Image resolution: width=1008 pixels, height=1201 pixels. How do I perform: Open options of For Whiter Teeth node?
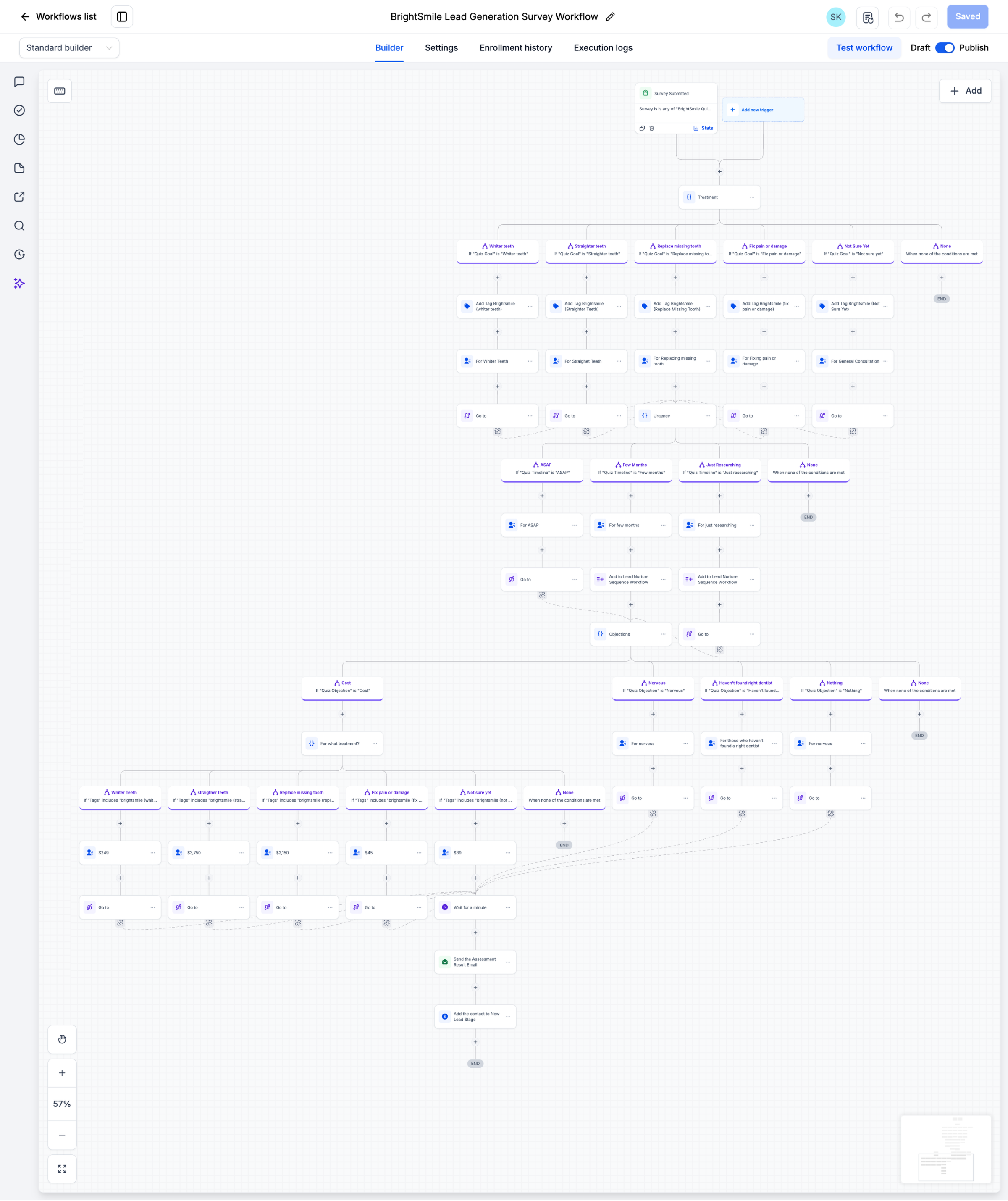[x=530, y=361]
